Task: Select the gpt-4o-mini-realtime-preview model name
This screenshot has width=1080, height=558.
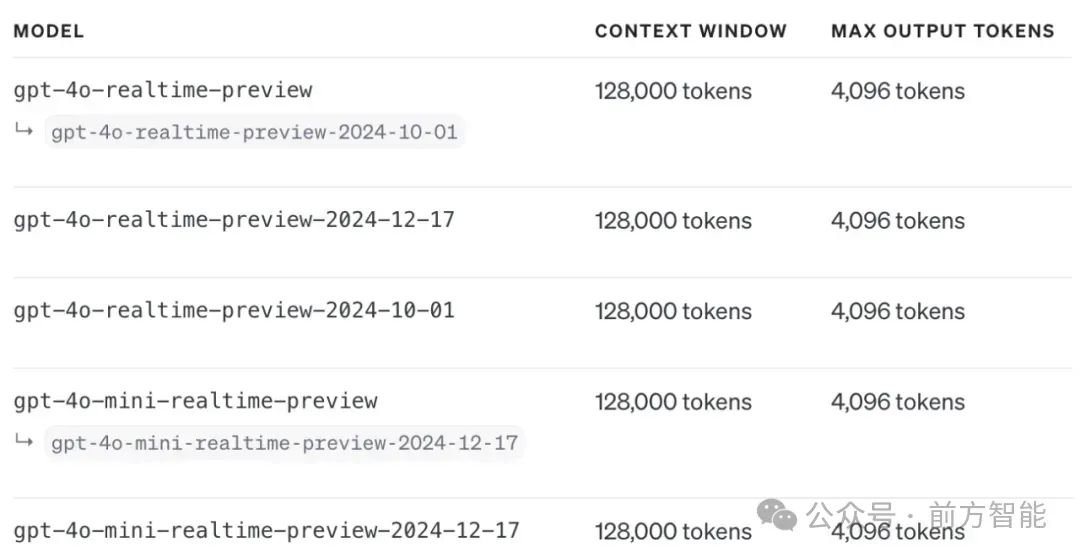Action: 195,401
